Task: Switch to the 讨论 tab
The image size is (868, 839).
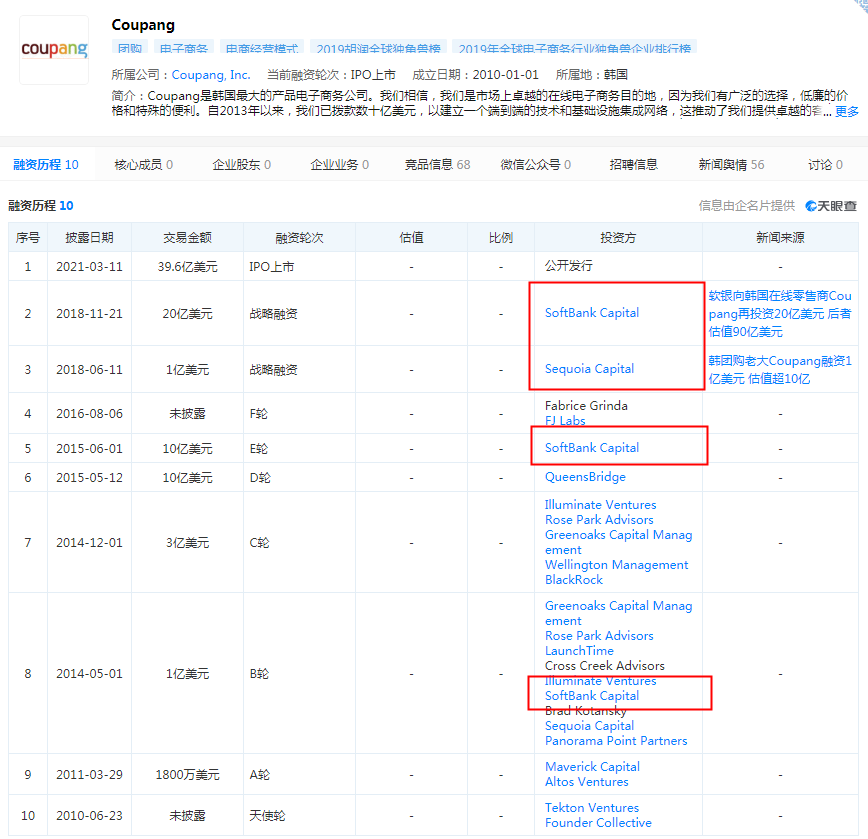Action: tap(825, 164)
